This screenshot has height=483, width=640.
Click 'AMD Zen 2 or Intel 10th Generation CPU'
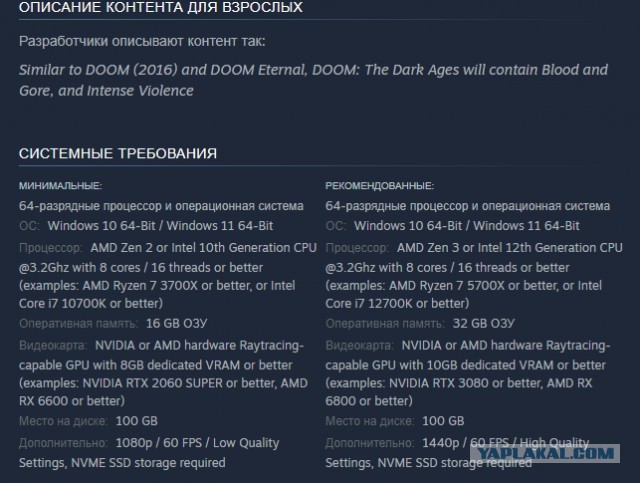pyautogui.click(x=204, y=248)
